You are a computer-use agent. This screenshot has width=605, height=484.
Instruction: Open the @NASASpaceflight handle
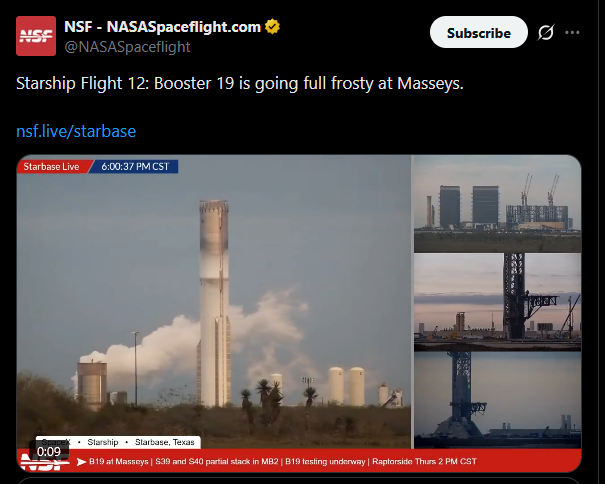[127, 47]
